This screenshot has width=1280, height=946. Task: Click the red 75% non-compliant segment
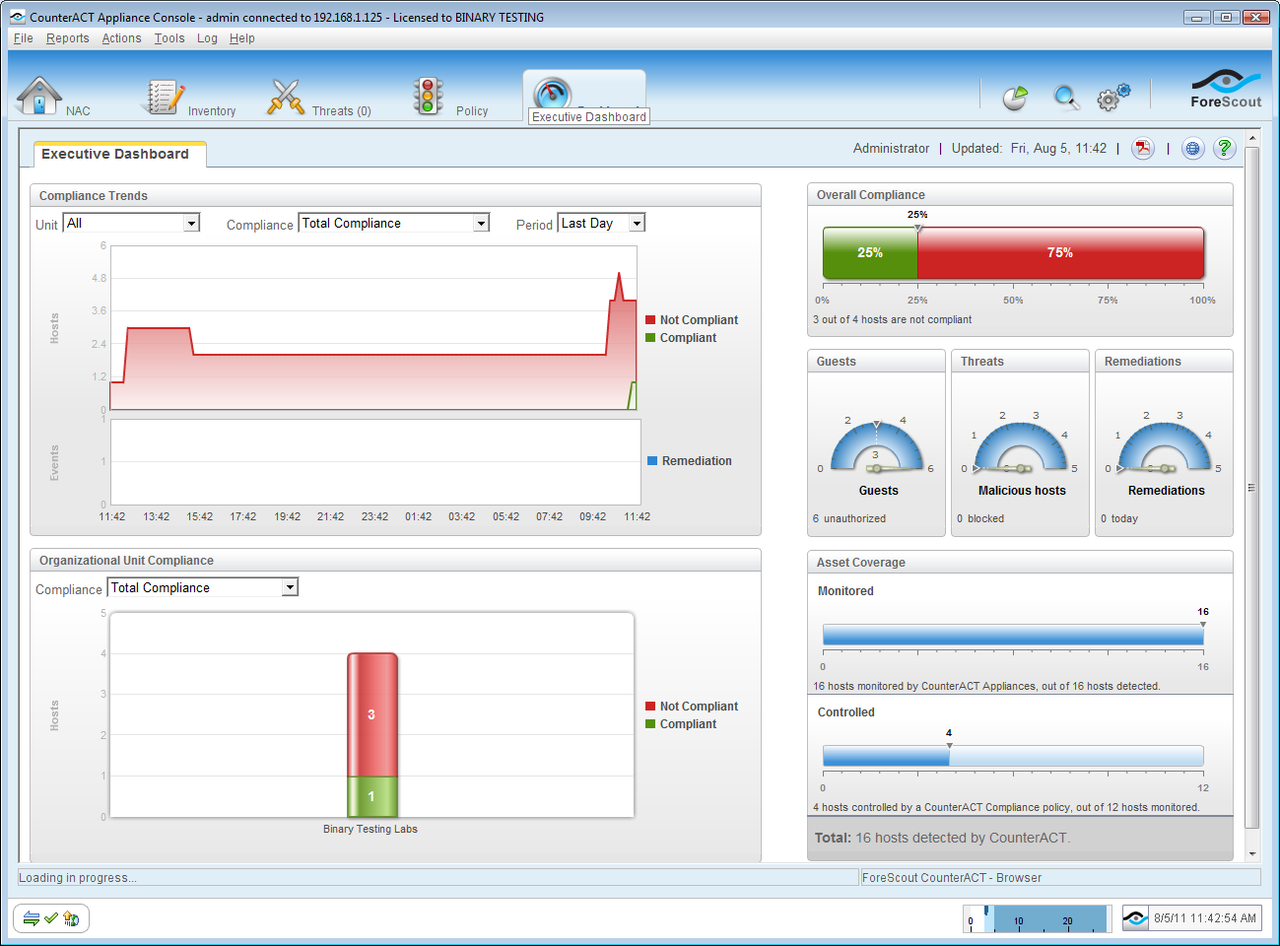pos(1061,253)
